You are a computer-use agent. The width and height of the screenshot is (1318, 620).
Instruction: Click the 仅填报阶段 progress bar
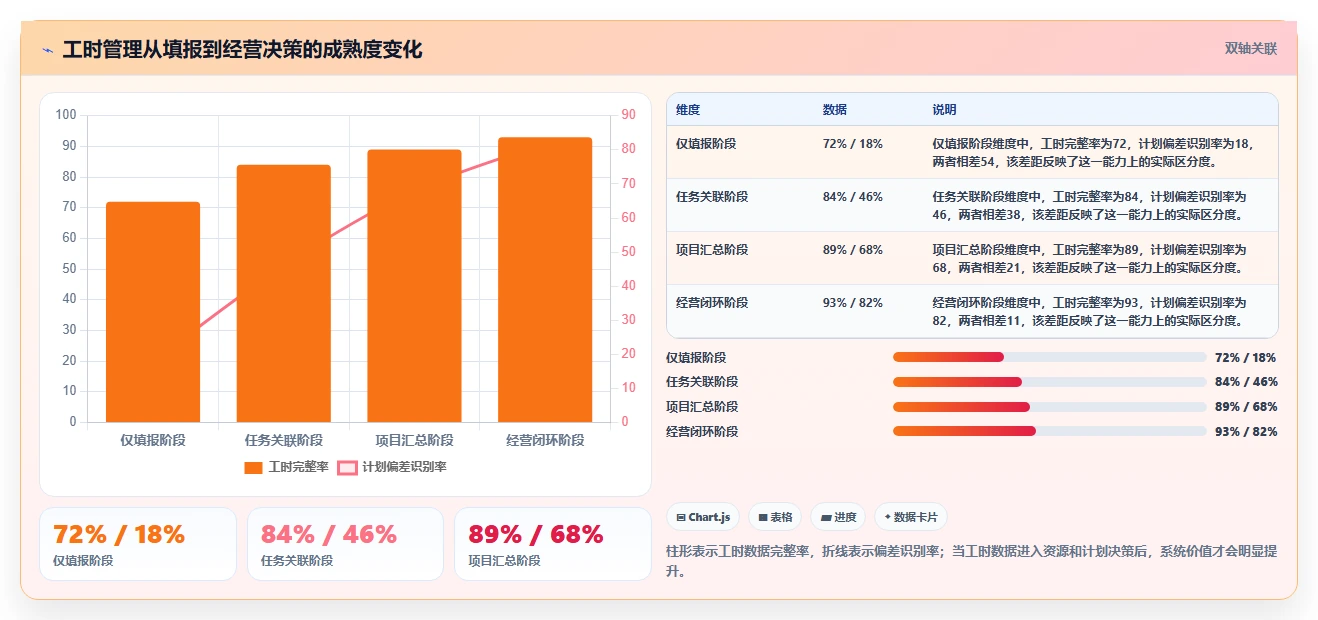click(x=1050, y=357)
